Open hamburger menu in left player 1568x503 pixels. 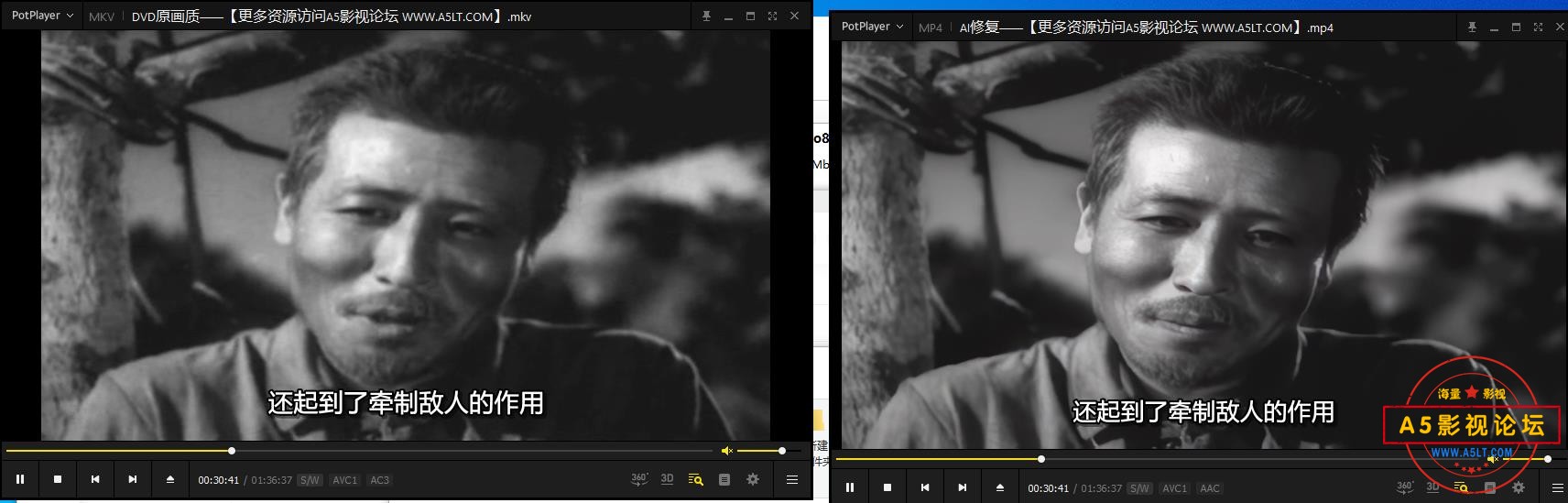pyautogui.click(x=792, y=479)
